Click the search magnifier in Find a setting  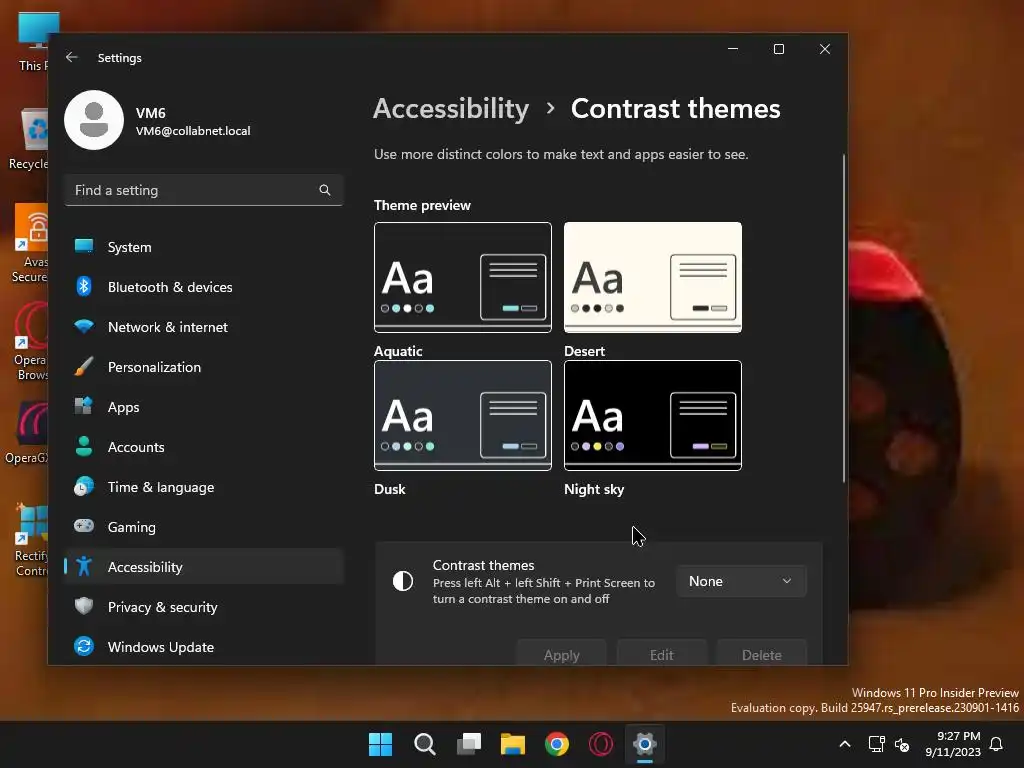click(325, 190)
